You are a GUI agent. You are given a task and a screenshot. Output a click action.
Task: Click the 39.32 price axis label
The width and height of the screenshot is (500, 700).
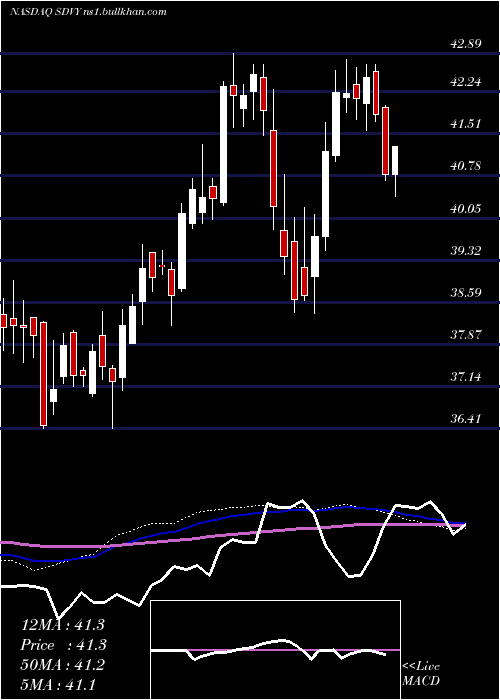point(466,250)
